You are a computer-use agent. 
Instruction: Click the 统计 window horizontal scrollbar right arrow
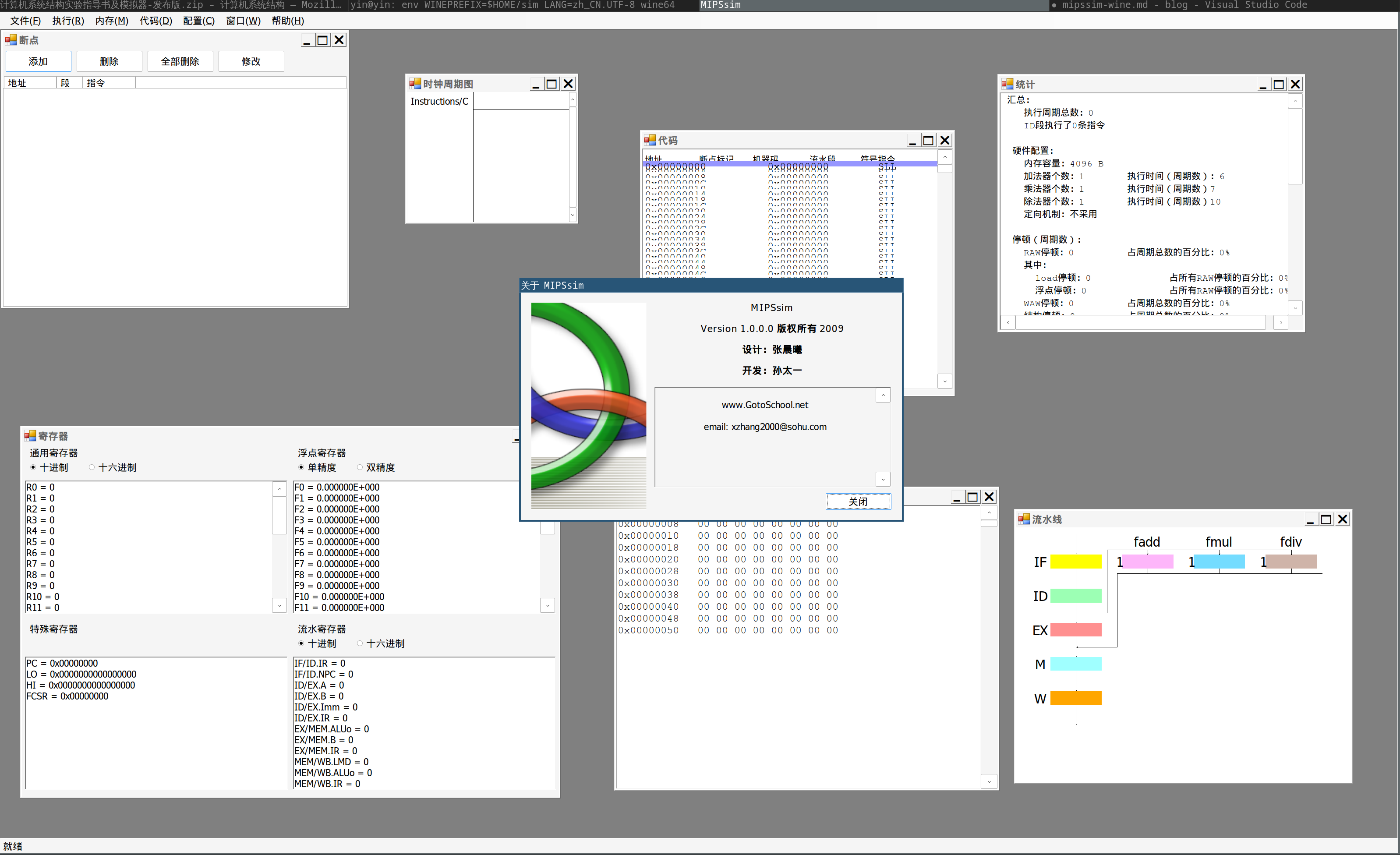(1281, 322)
